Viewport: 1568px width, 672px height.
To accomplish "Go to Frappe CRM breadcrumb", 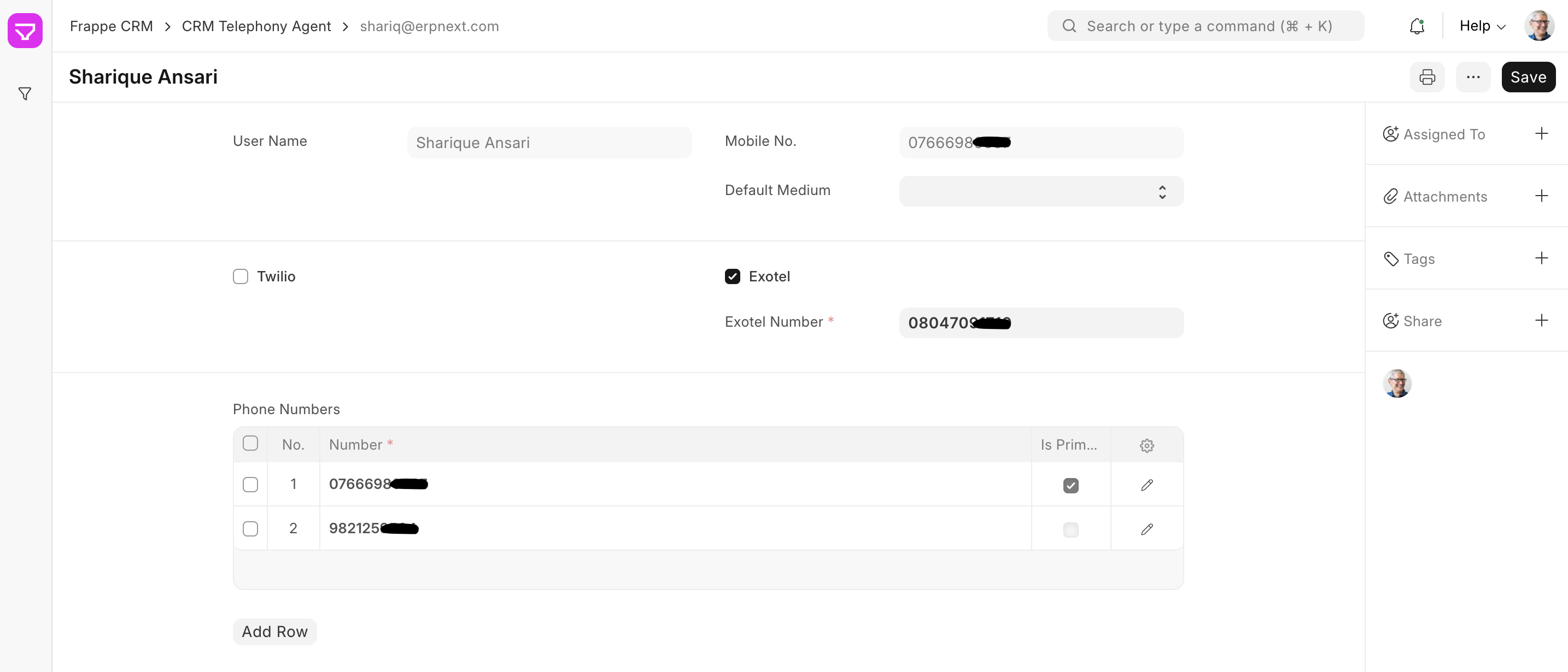I will click(x=111, y=26).
